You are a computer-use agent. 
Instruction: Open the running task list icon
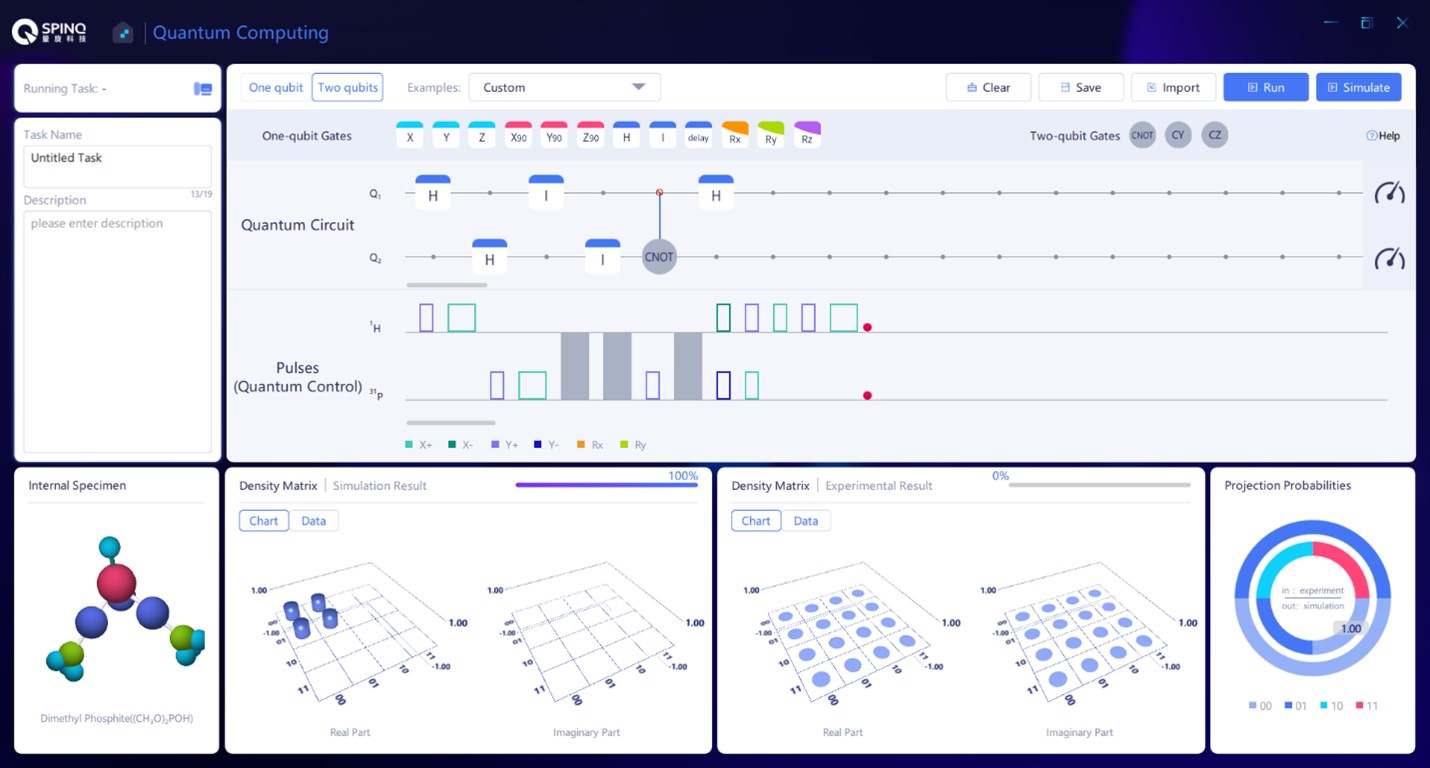click(x=203, y=89)
